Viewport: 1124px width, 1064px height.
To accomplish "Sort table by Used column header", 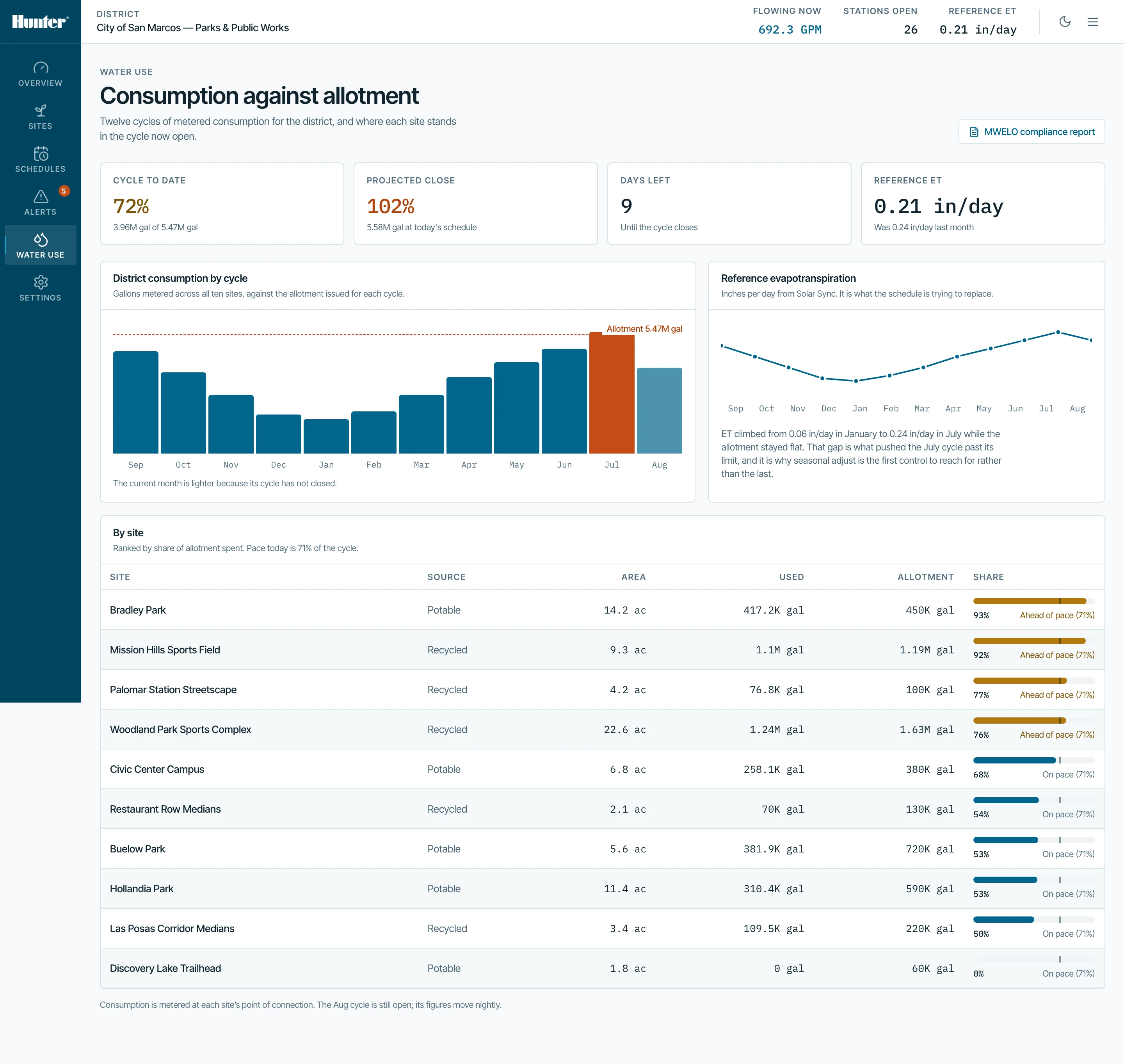I will [x=791, y=577].
